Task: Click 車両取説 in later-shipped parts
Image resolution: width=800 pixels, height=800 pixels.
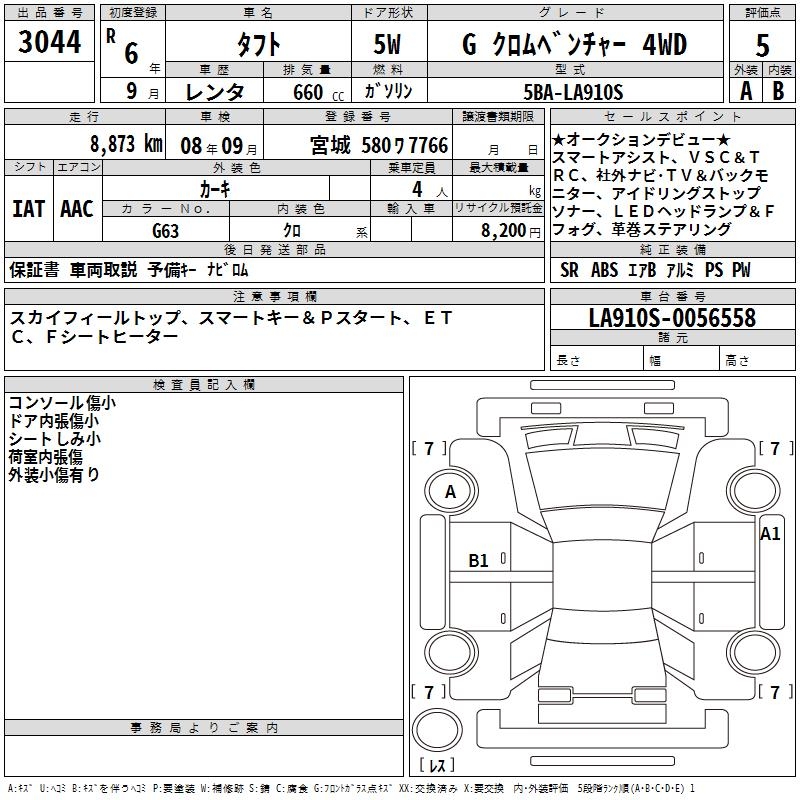Action: point(103,269)
